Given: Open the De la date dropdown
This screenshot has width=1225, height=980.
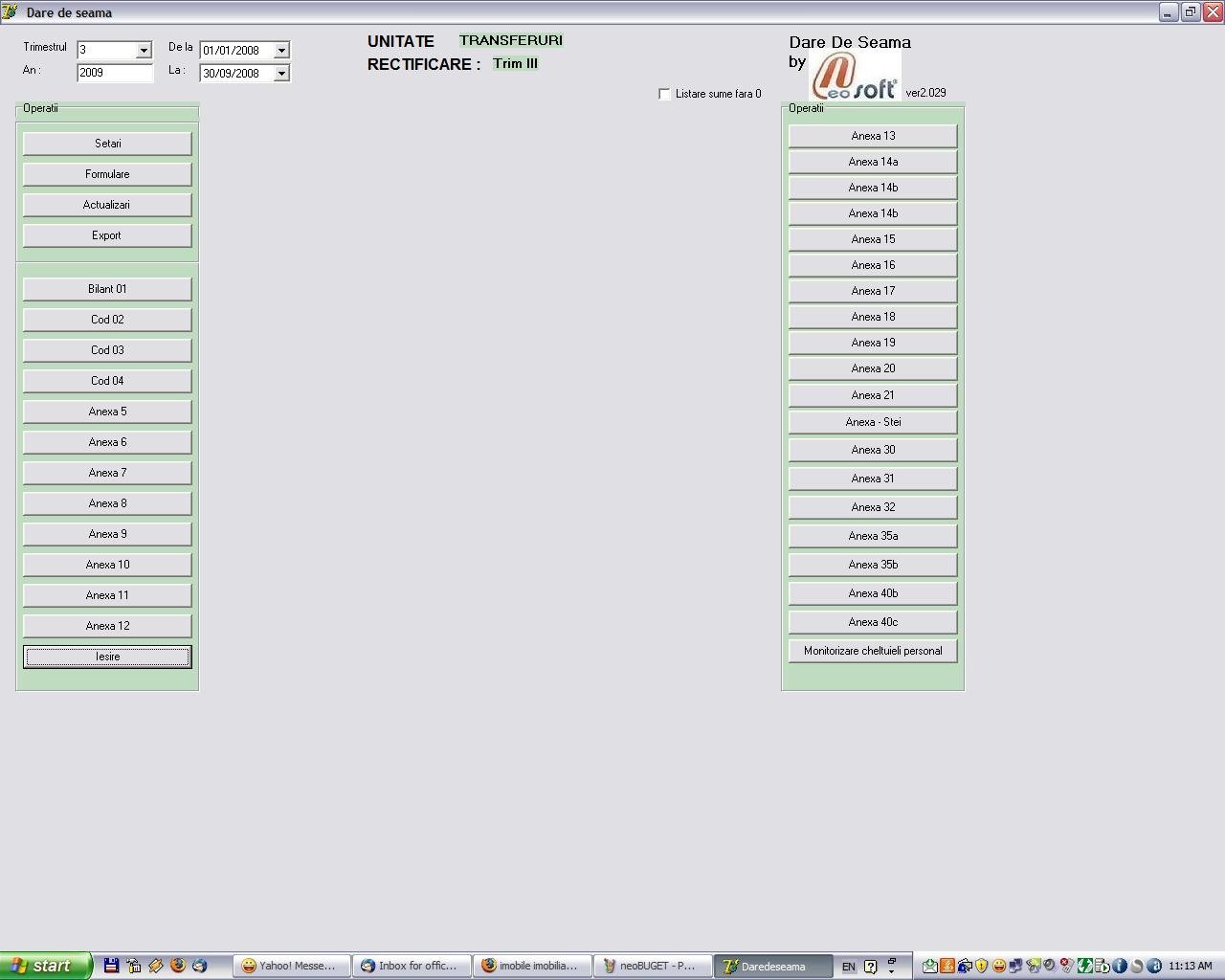Looking at the screenshot, I should coord(281,50).
